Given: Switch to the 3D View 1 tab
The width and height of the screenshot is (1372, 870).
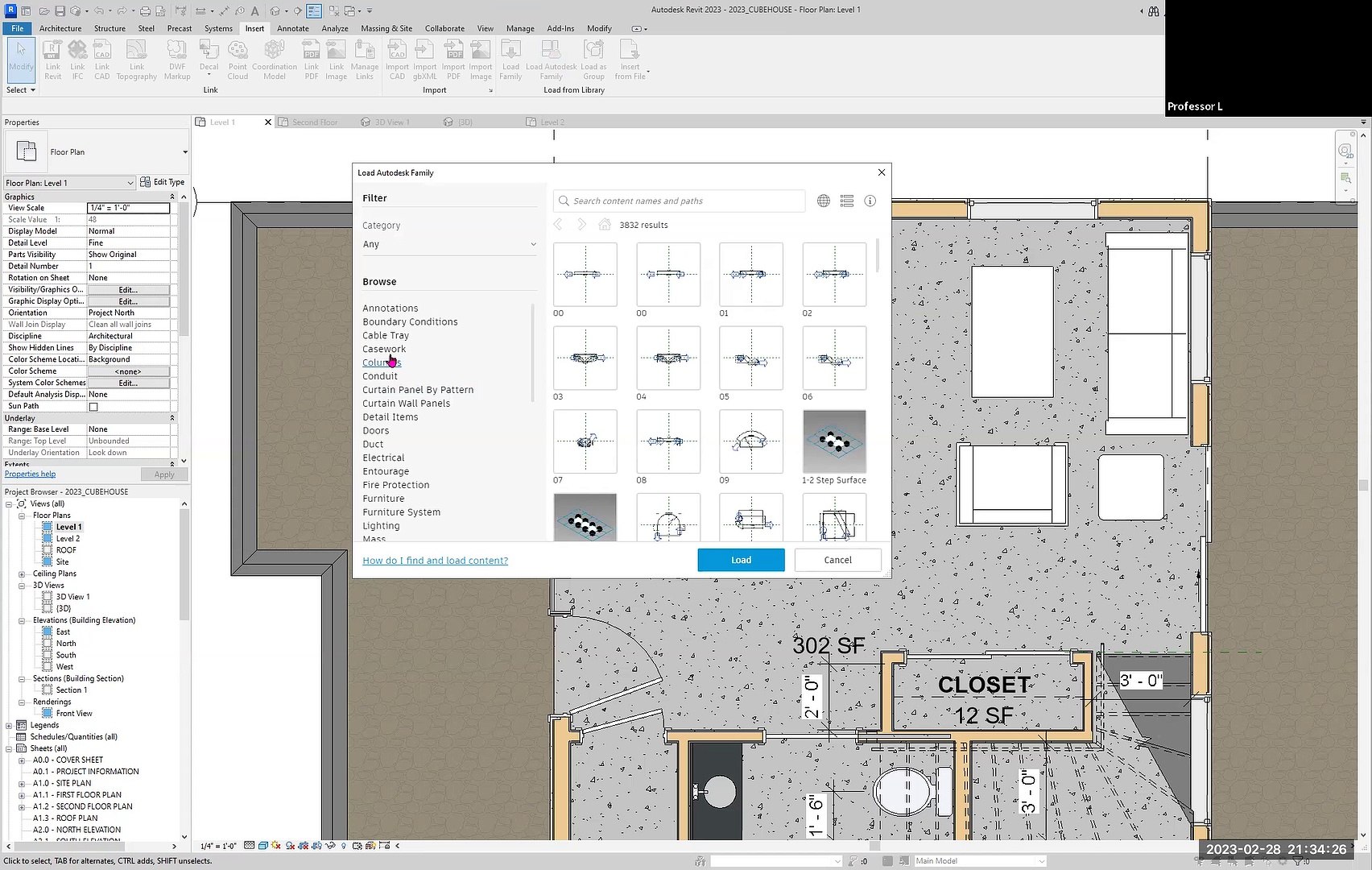Looking at the screenshot, I should 391,122.
